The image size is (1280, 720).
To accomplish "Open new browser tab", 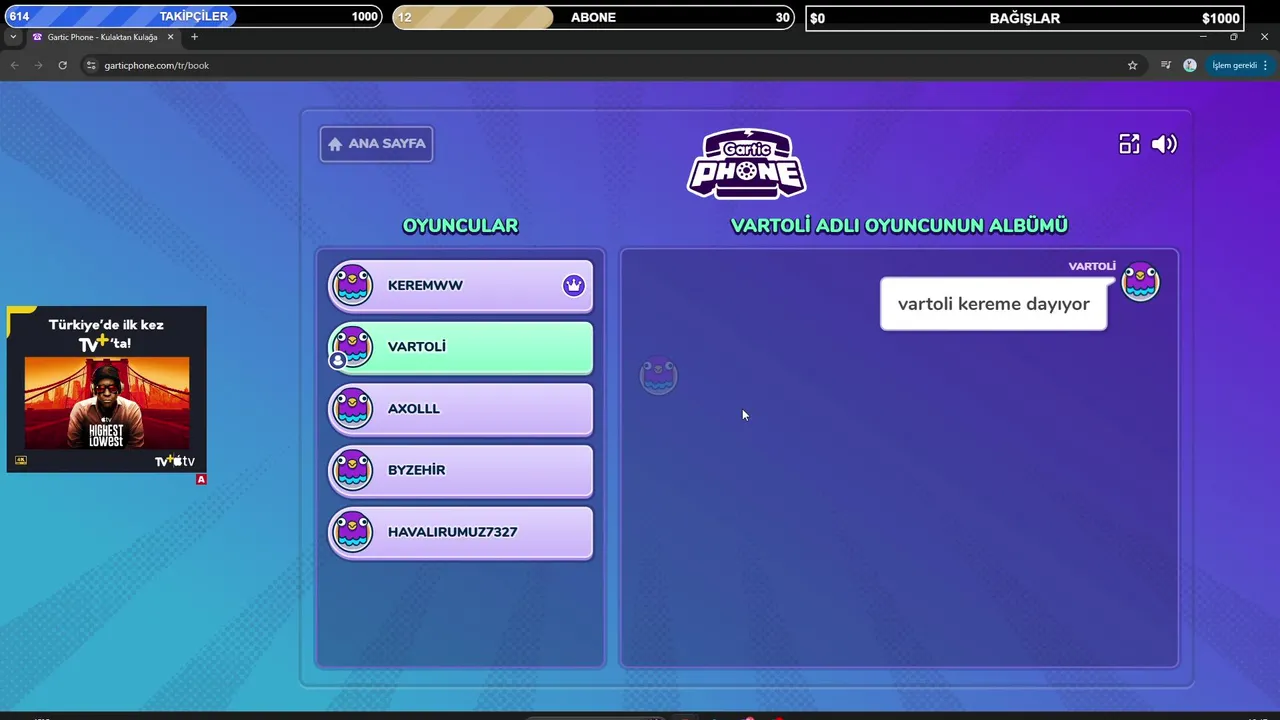I will 194,37.
